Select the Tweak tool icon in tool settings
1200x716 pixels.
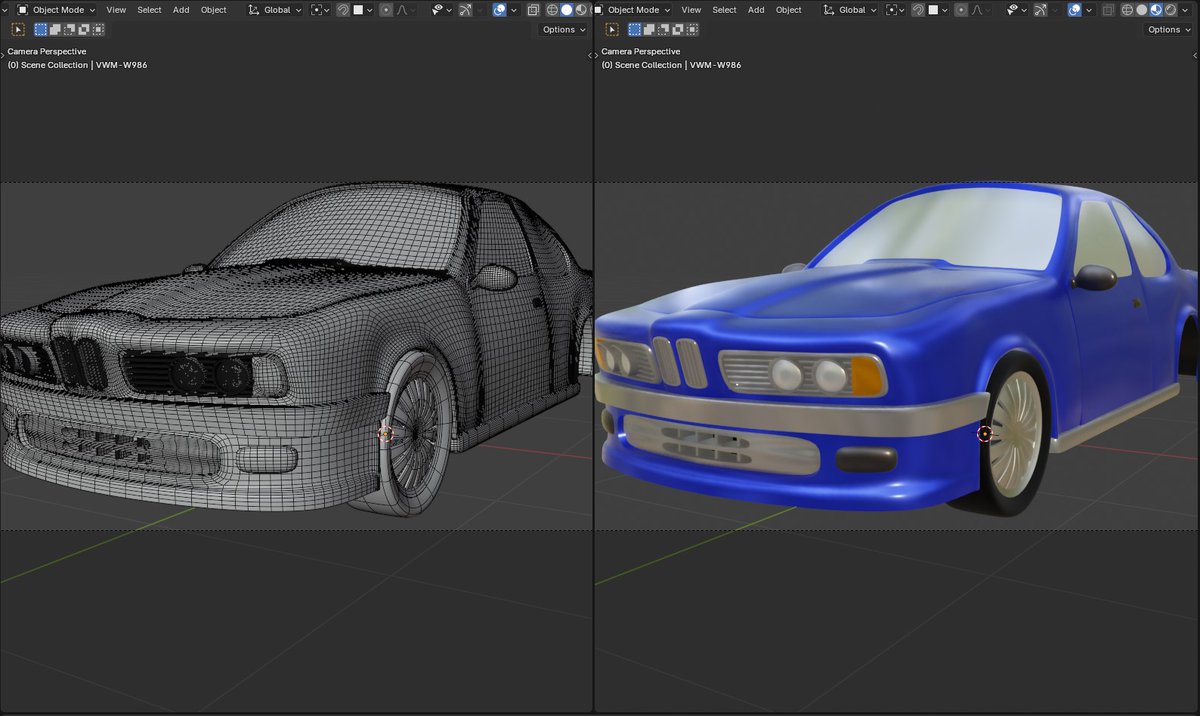click(x=17, y=29)
